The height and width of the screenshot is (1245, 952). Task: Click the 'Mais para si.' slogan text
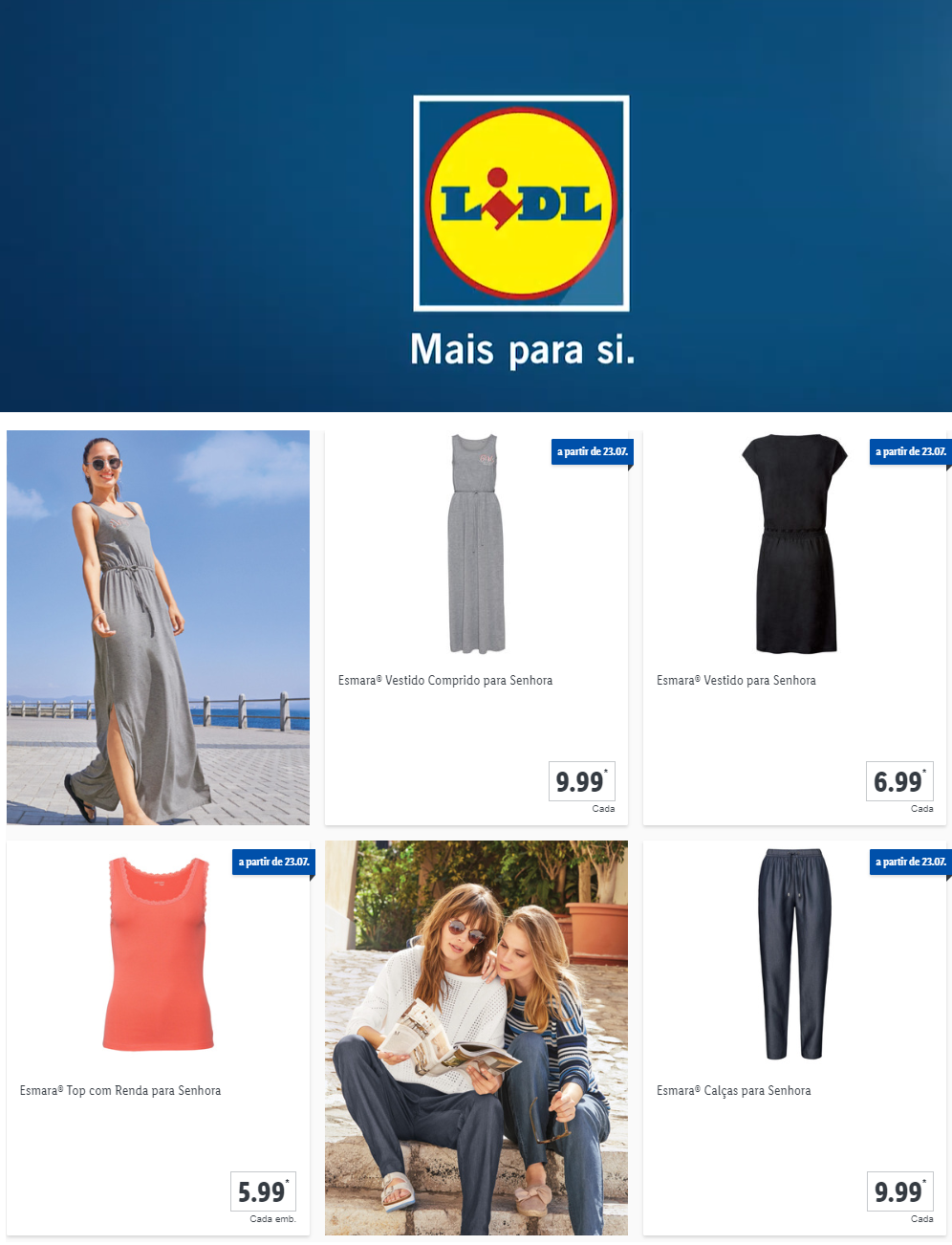522,350
